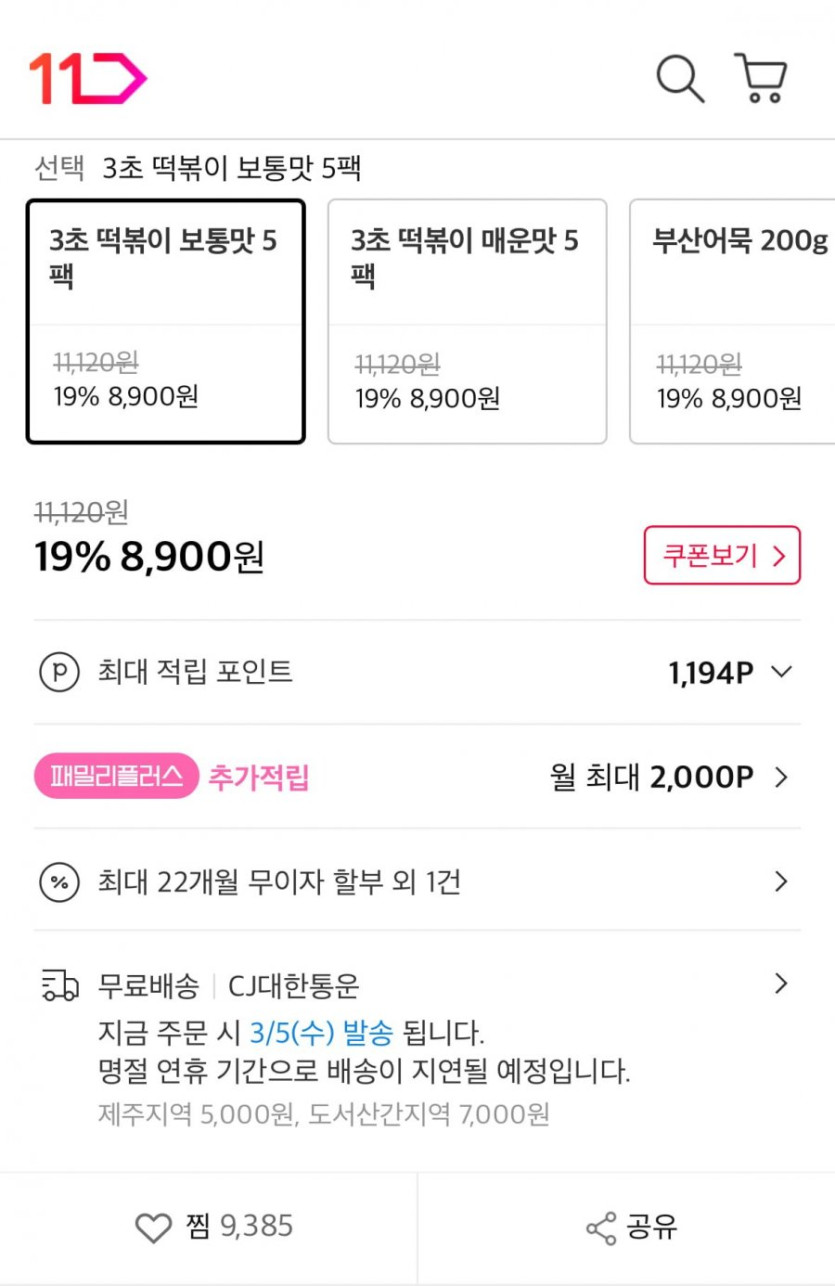
Task: Click the 쿠폰보기 button
Action: [722, 555]
